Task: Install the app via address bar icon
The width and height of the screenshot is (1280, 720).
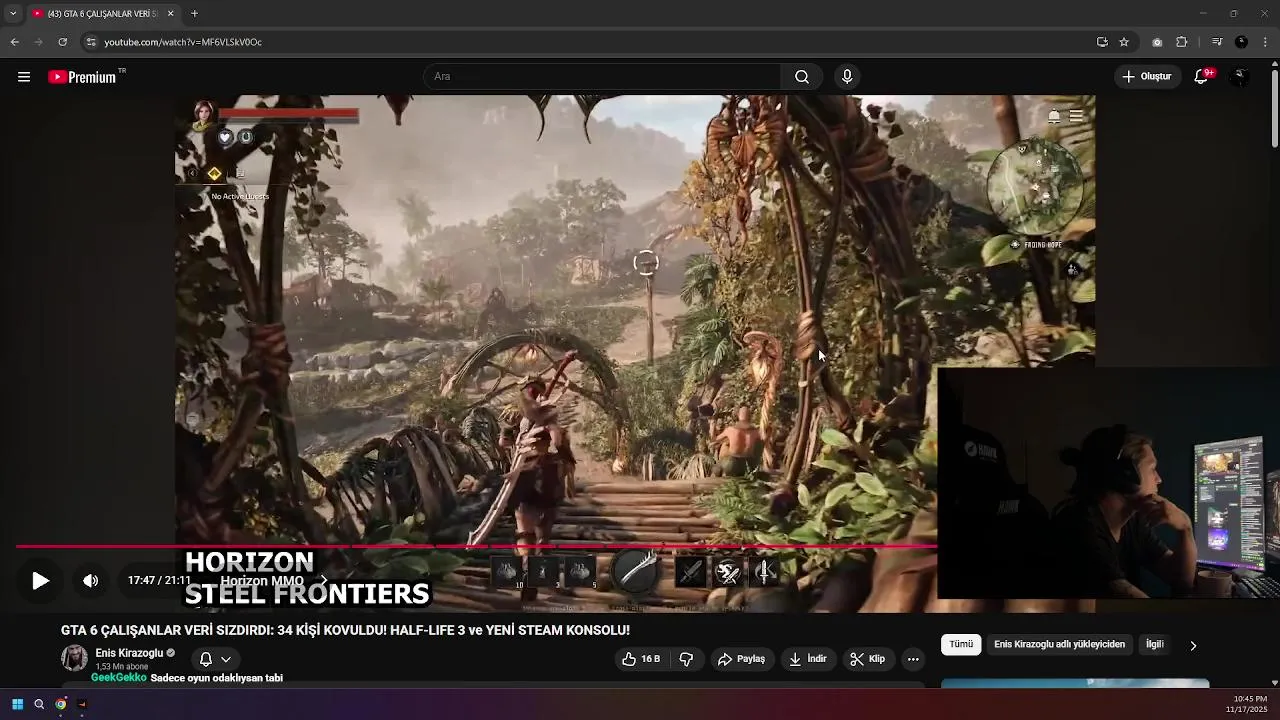Action: tap(1102, 42)
